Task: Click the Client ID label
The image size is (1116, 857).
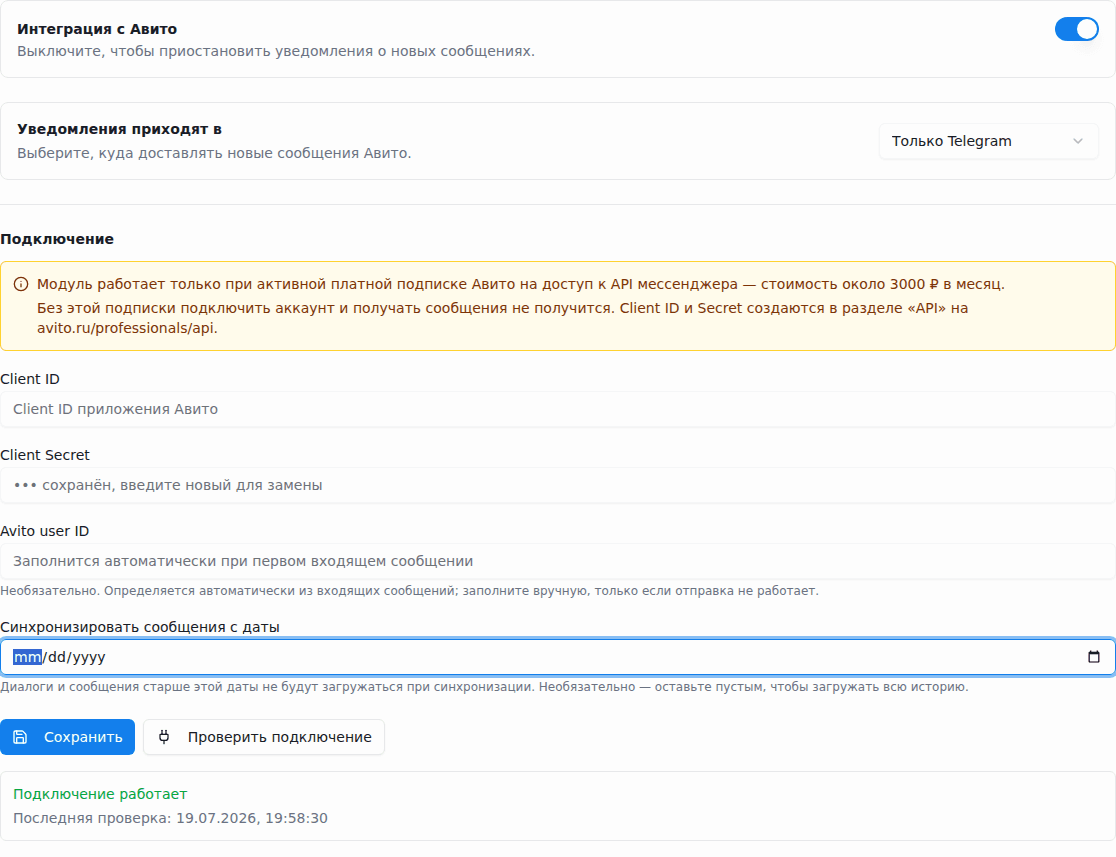Action: (30, 379)
